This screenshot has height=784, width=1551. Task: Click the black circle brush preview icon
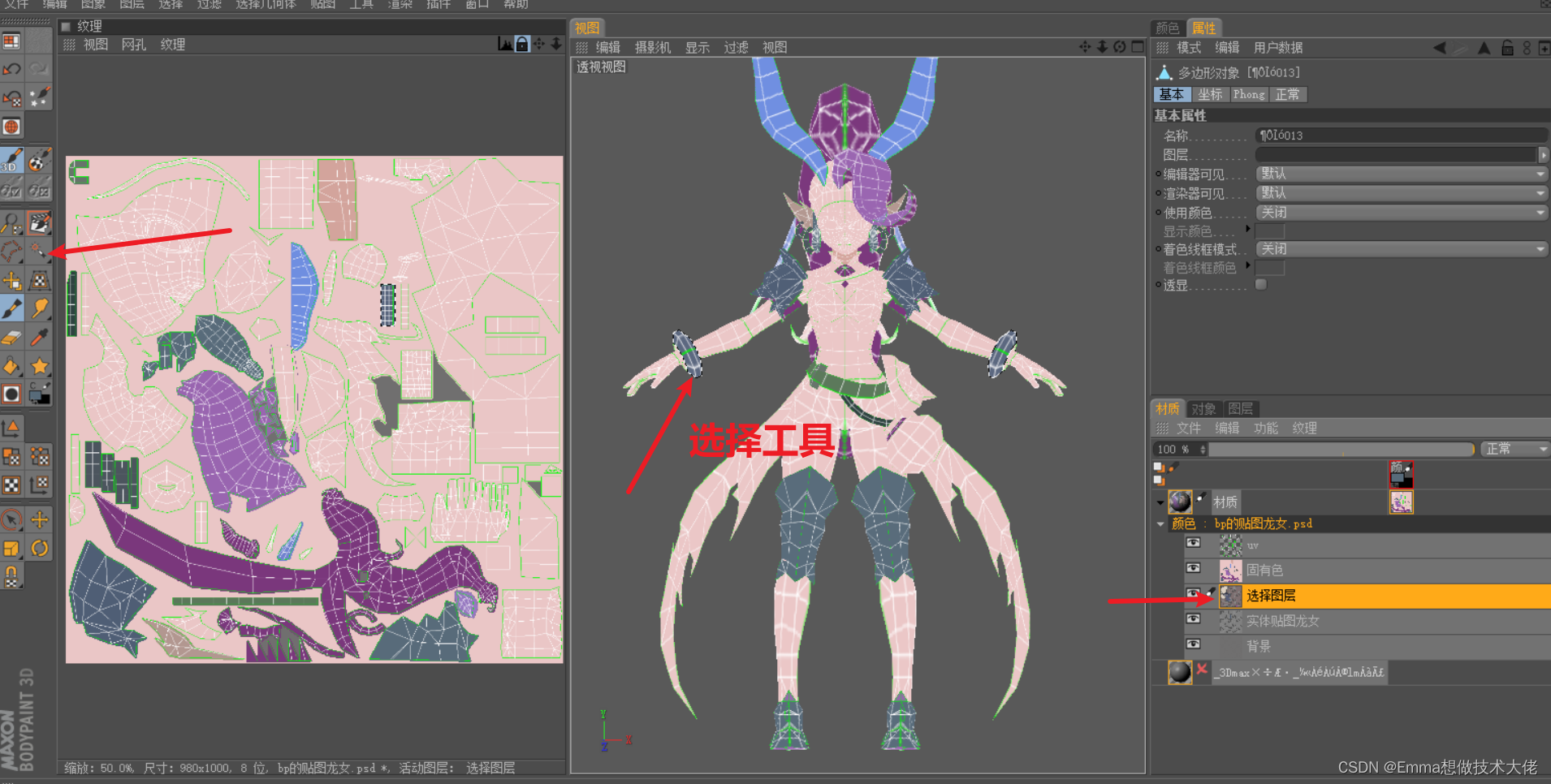point(11,394)
